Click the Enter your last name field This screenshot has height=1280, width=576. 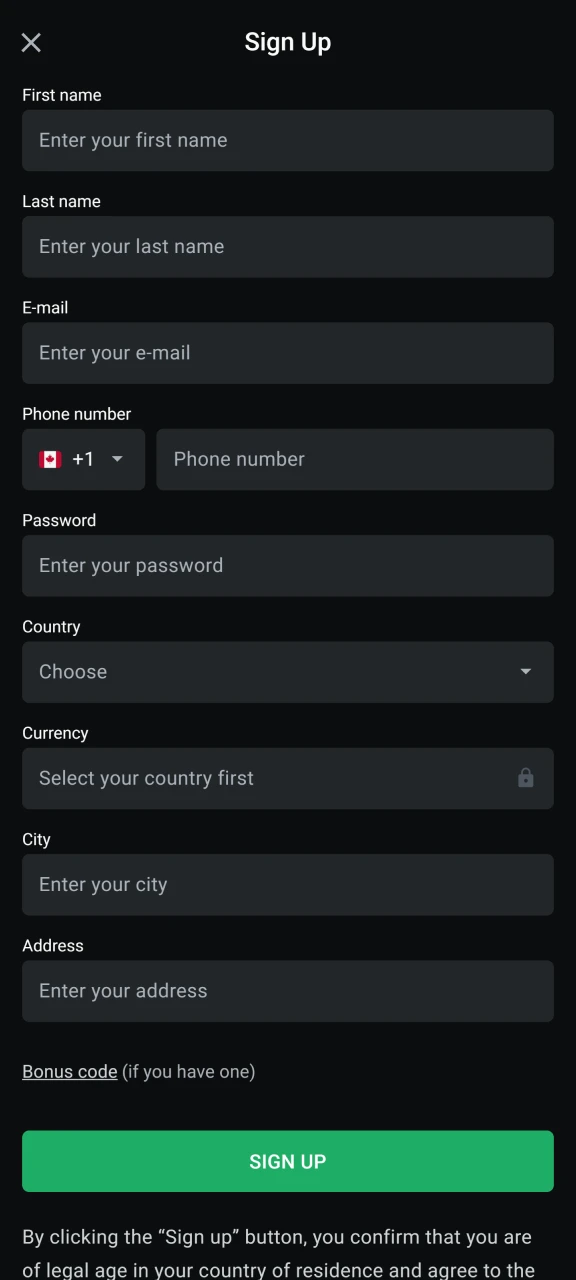288,247
